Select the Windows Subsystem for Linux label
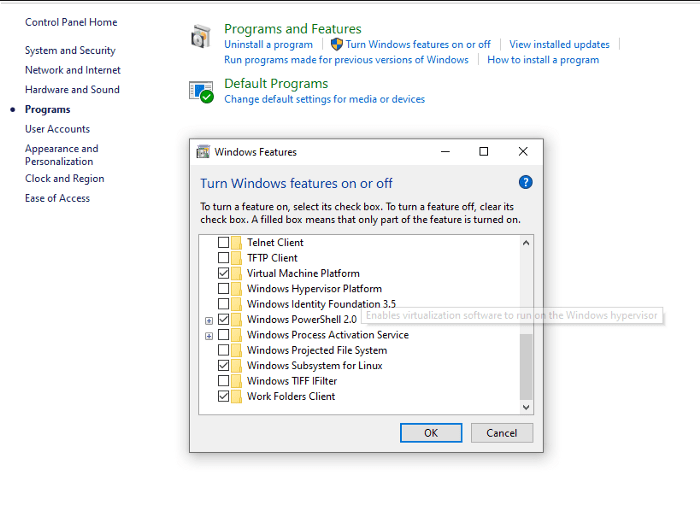 click(x=315, y=366)
